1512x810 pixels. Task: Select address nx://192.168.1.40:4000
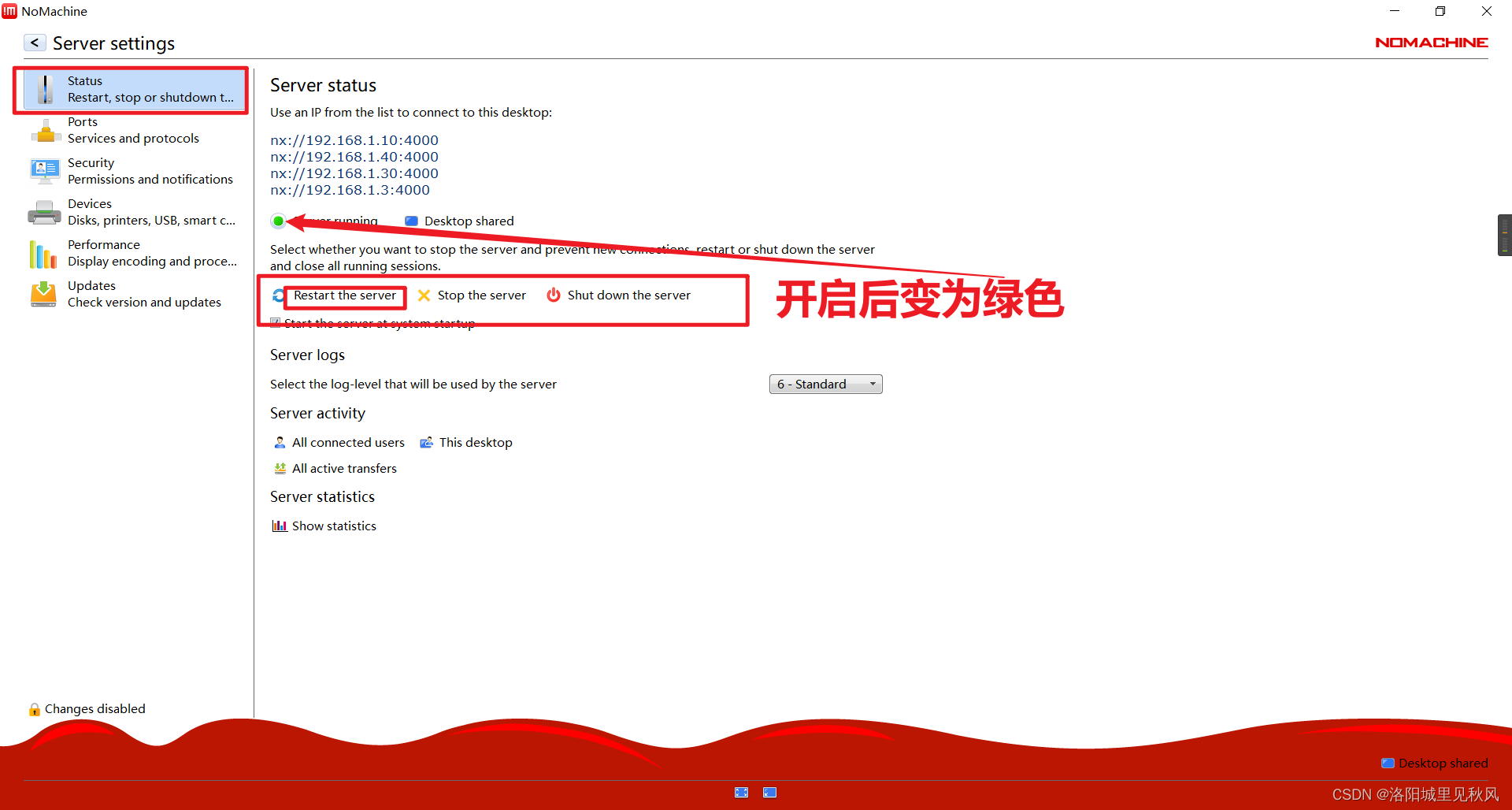pyautogui.click(x=354, y=157)
